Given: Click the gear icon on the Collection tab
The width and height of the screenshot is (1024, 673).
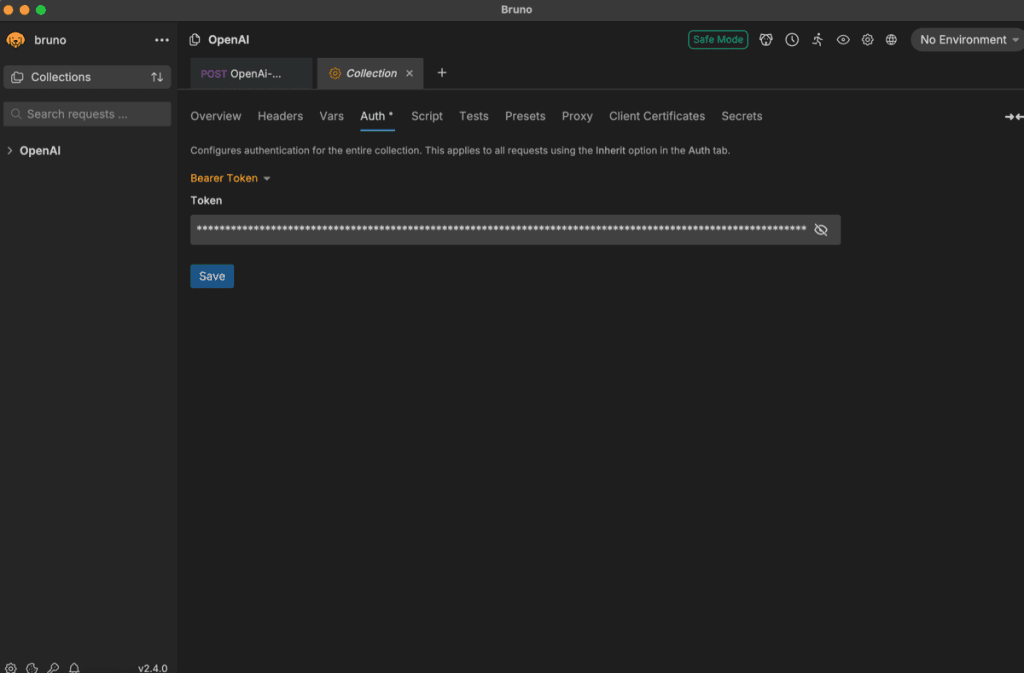Looking at the screenshot, I should [x=335, y=73].
